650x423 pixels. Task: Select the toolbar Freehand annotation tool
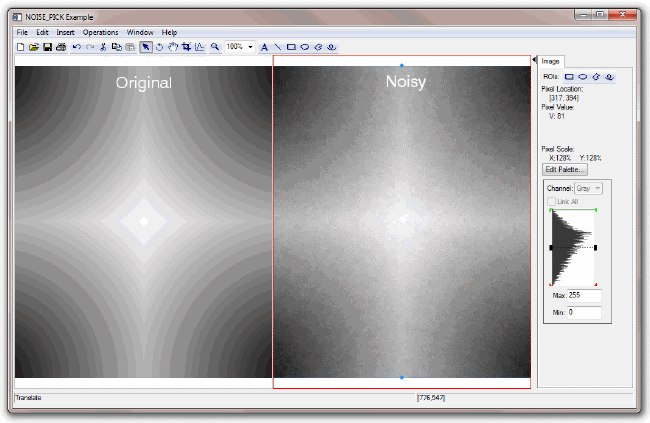332,47
